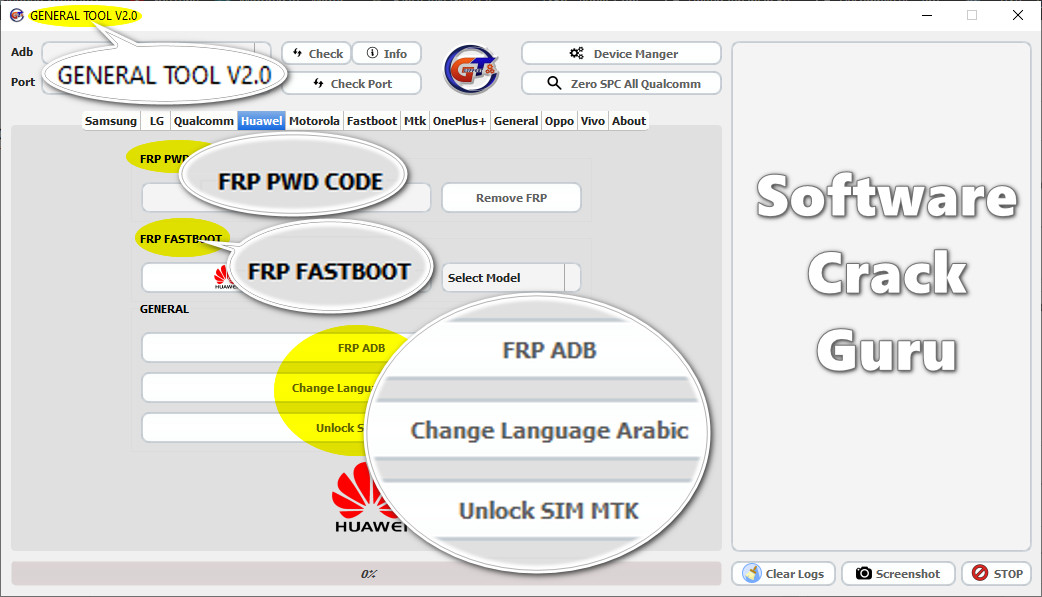This screenshot has height=597, width=1042.
Task: Click the Info button
Action: [387, 53]
